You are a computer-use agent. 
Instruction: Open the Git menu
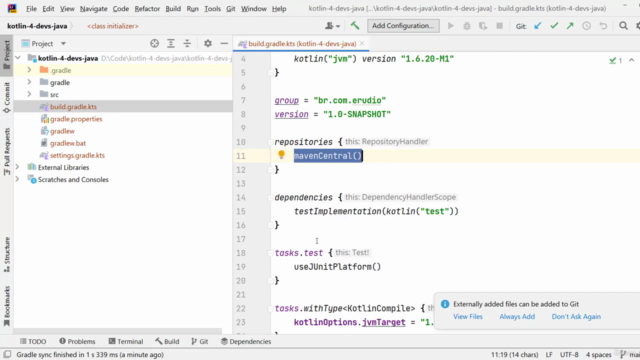point(231,9)
